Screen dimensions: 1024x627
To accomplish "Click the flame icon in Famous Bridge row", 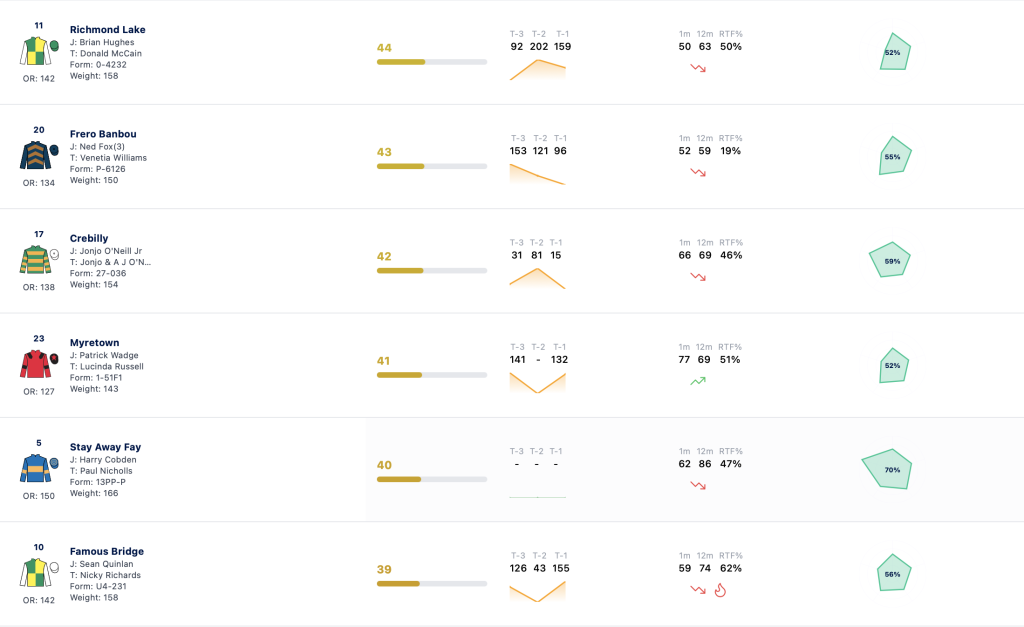I will [720, 590].
